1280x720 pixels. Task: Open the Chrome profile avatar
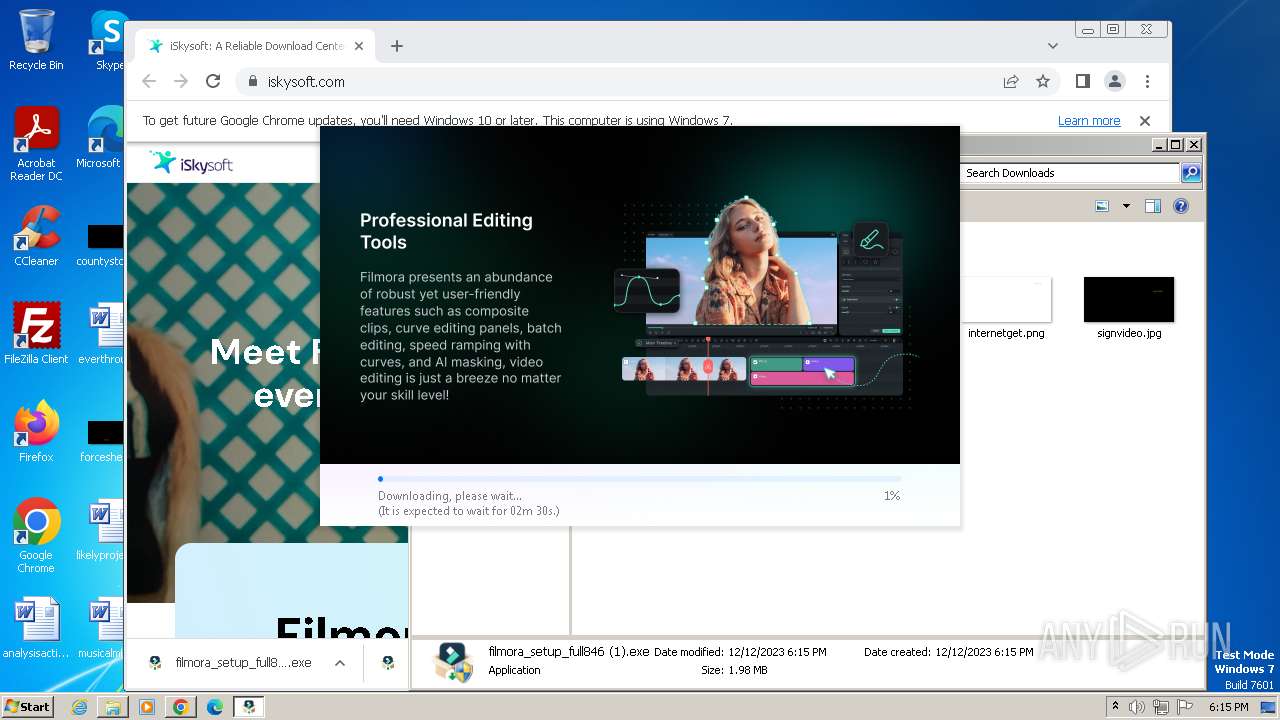1115,82
